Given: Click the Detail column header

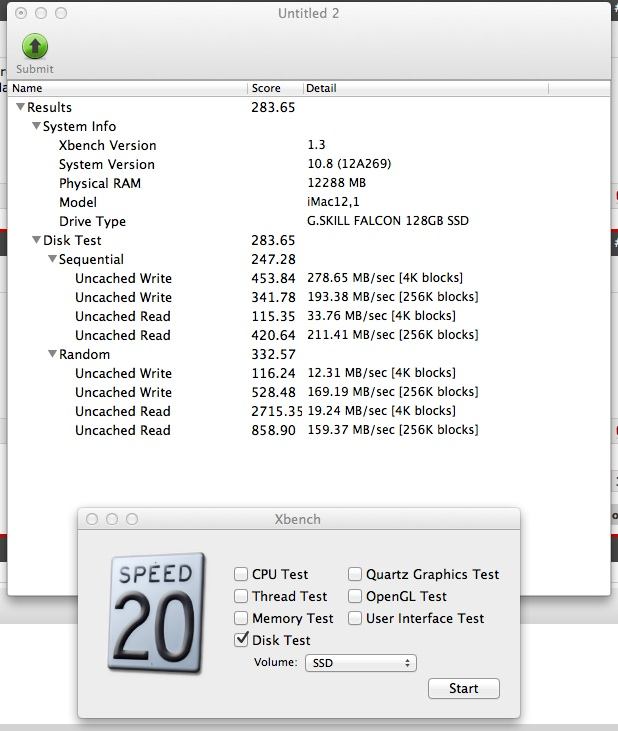Looking at the screenshot, I should [426, 88].
